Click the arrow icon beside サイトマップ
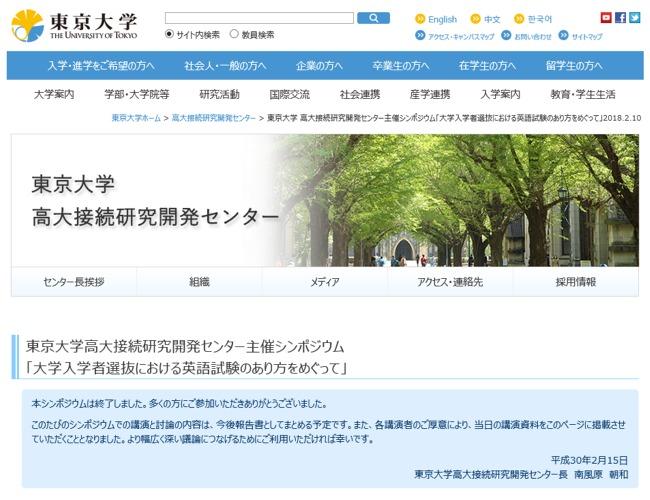This screenshot has height=500, width=650. (563, 35)
